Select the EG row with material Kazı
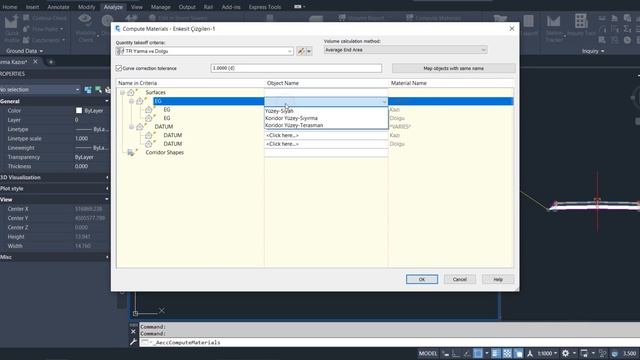Image resolution: width=640 pixels, height=360 pixels. pyautogui.click(x=167, y=110)
